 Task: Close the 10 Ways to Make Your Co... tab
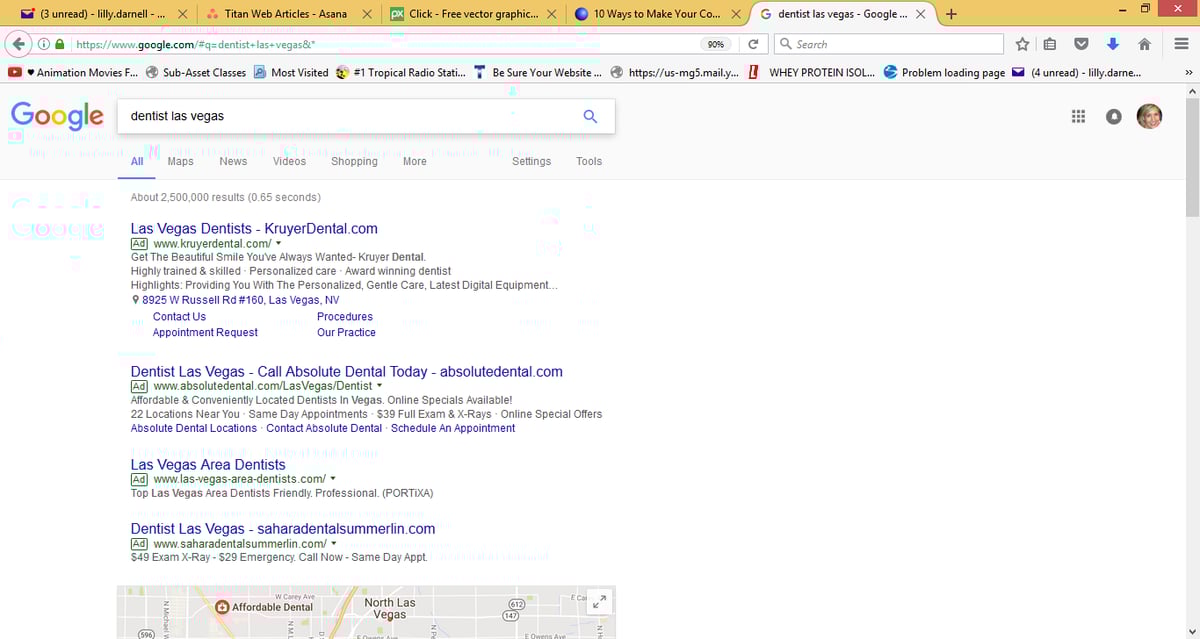(x=735, y=14)
